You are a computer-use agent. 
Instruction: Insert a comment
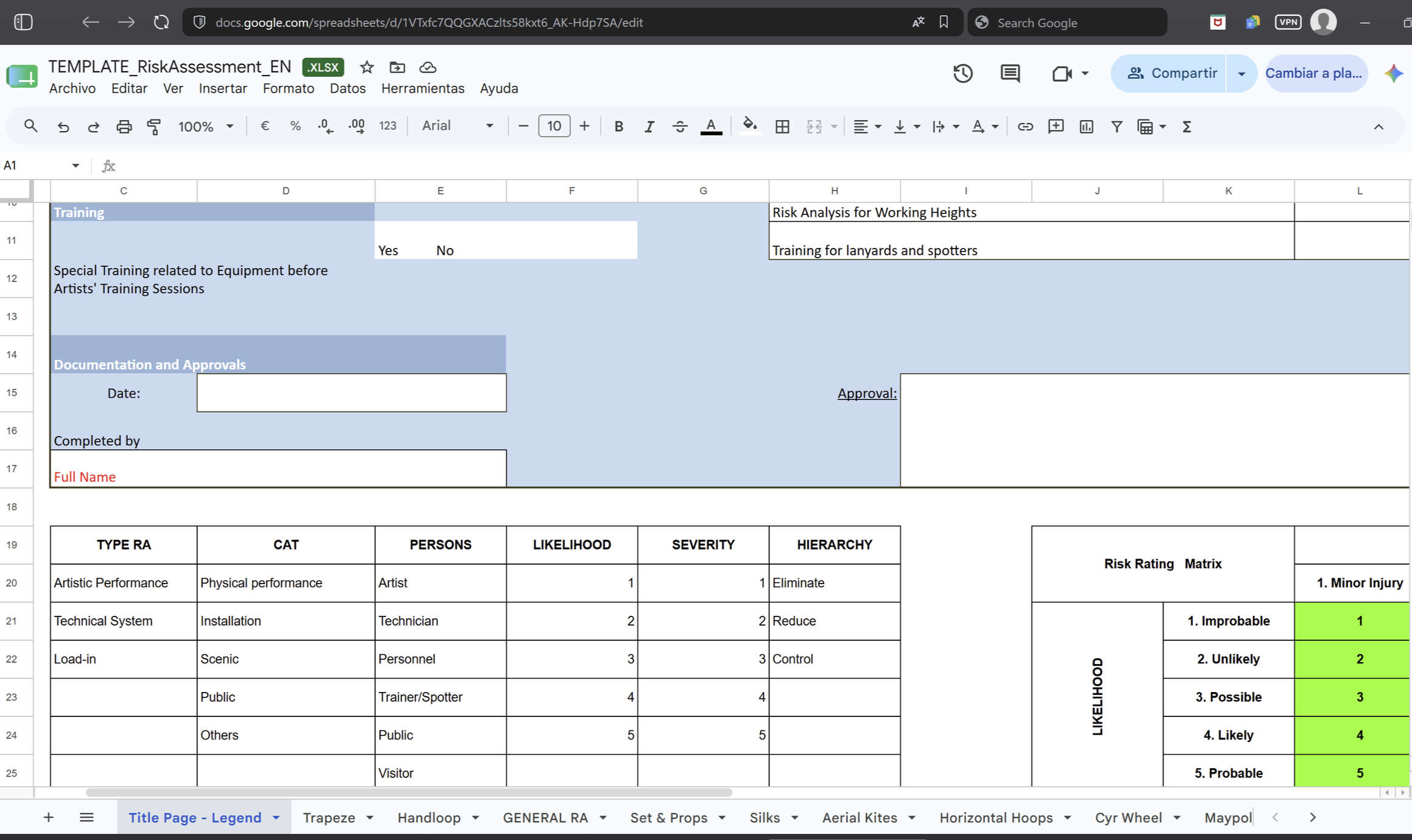coord(1056,126)
